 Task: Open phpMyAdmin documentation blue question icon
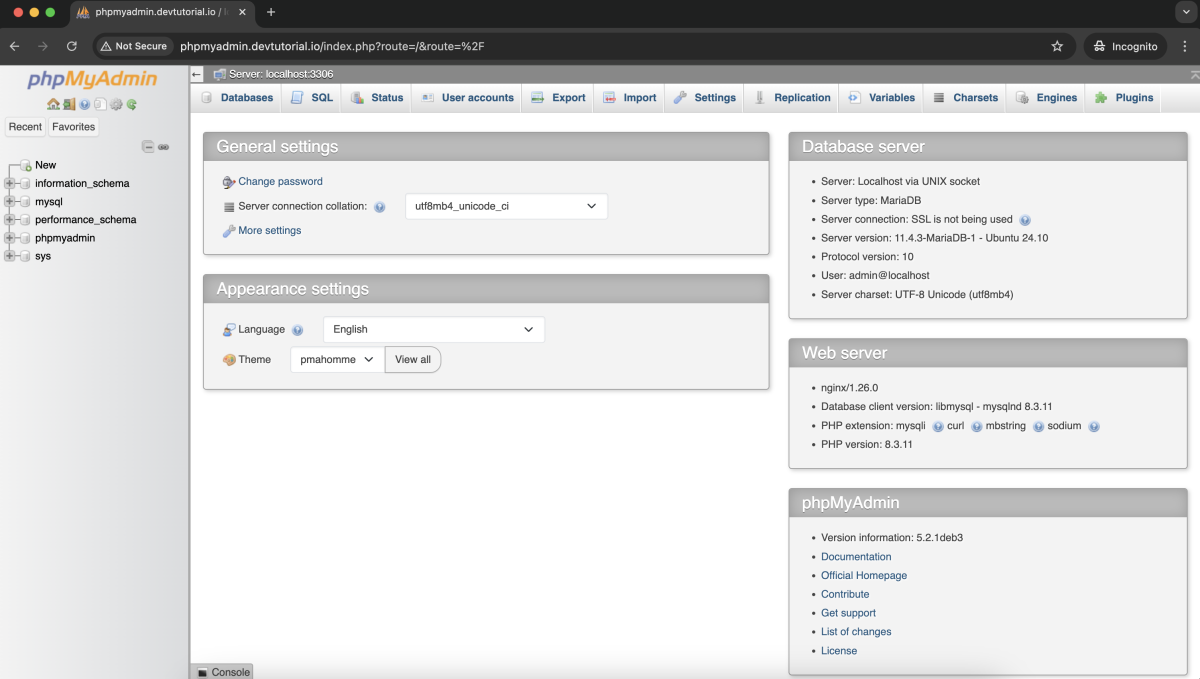84,104
